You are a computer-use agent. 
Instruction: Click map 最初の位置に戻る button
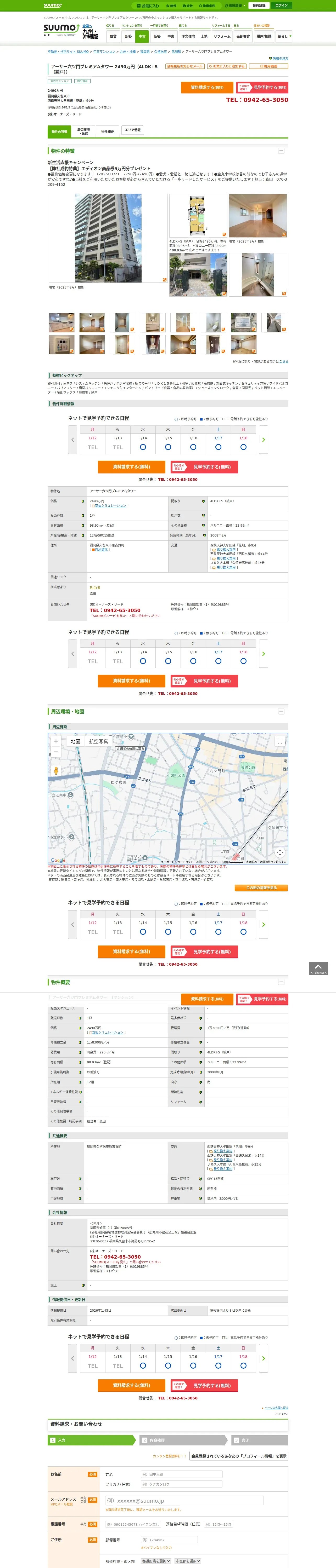coord(131,749)
